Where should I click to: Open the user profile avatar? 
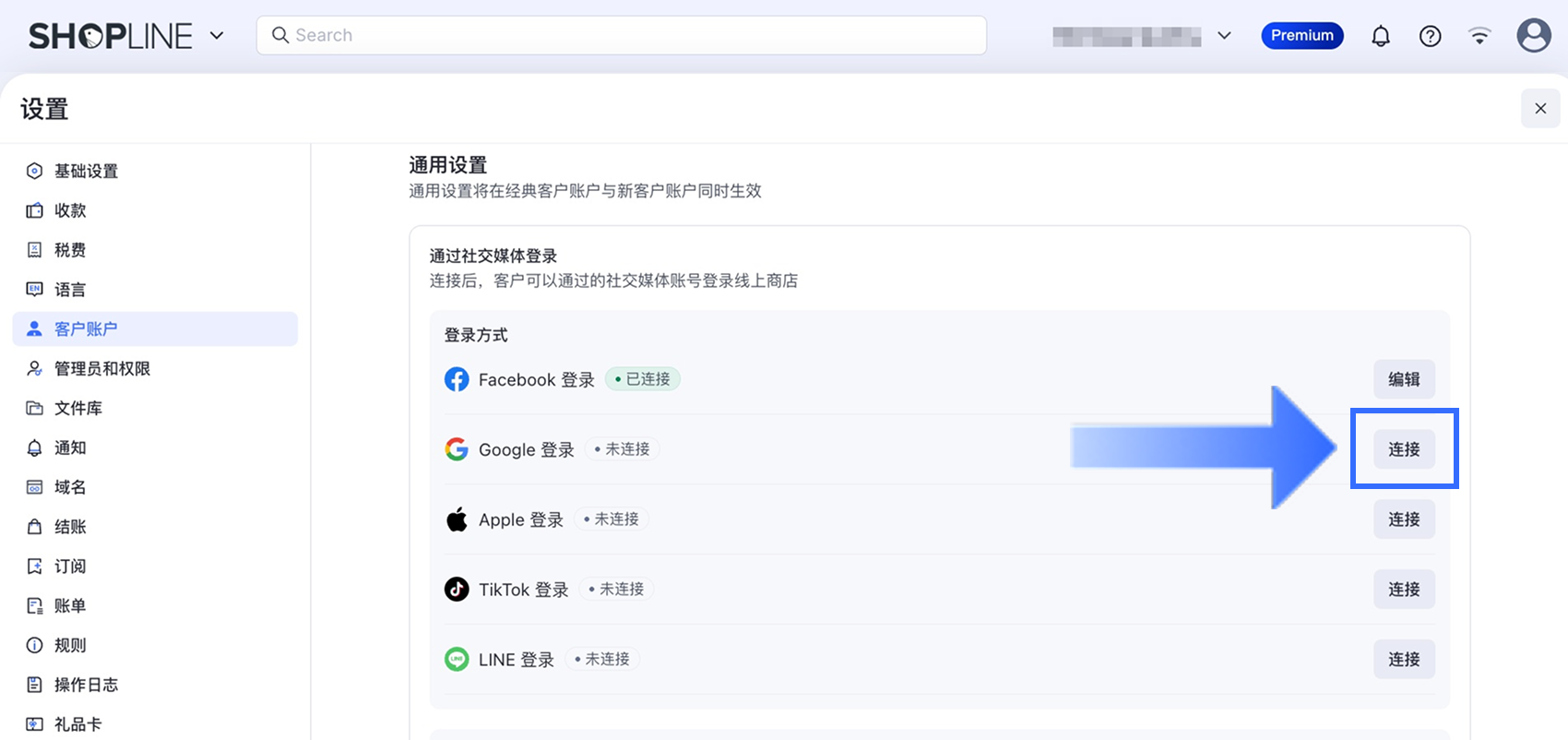click(x=1533, y=36)
